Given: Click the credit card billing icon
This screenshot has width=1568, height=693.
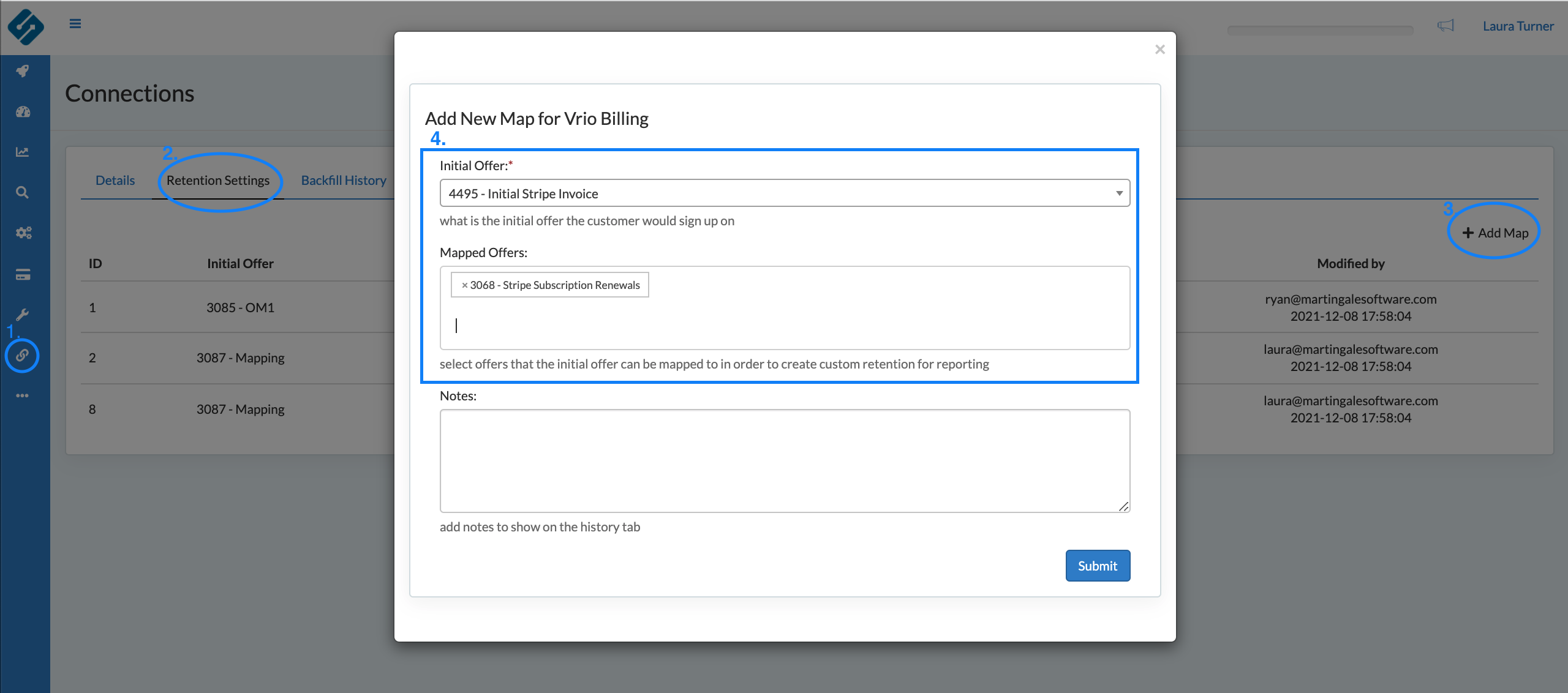Looking at the screenshot, I should pyautogui.click(x=23, y=274).
